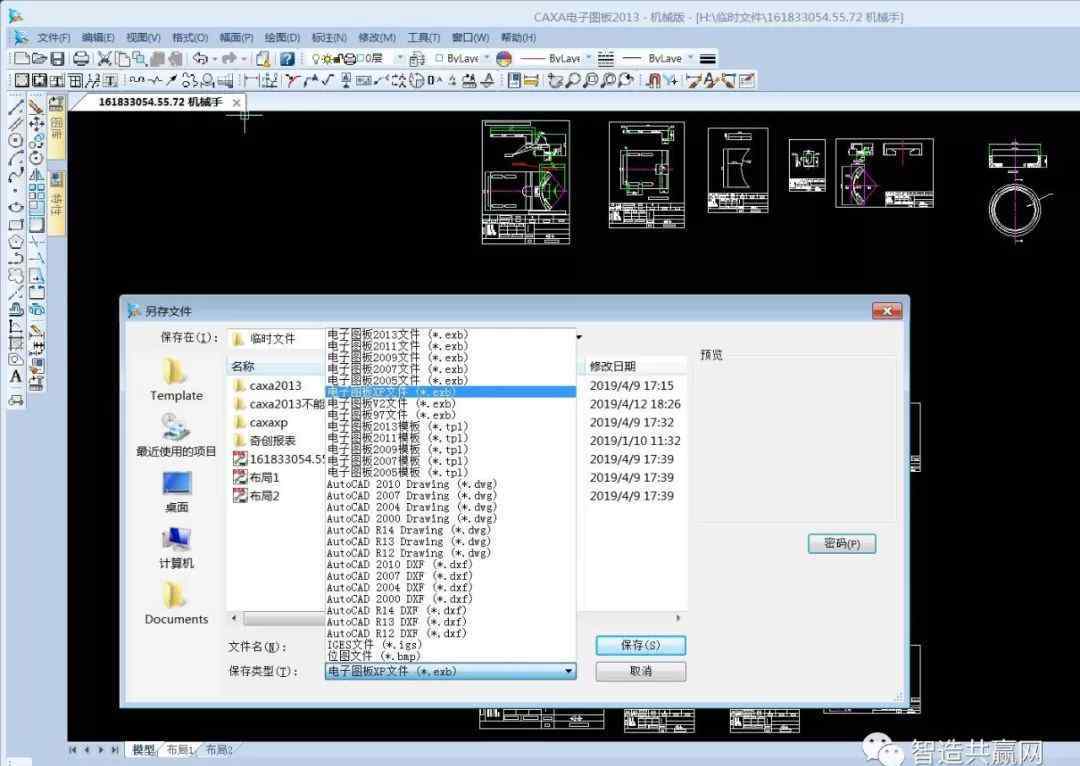Select the Line drawing tool
Image resolution: width=1080 pixels, height=766 pixels.
point(16,106)
